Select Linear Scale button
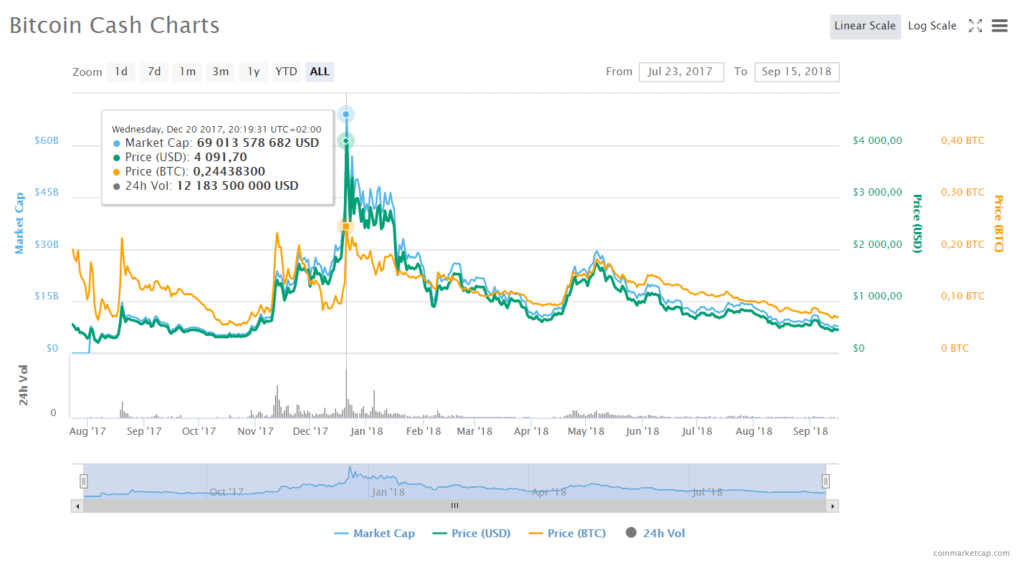Image resolution: width=1024 pixels, height=568 pixels. click(865, 26)
